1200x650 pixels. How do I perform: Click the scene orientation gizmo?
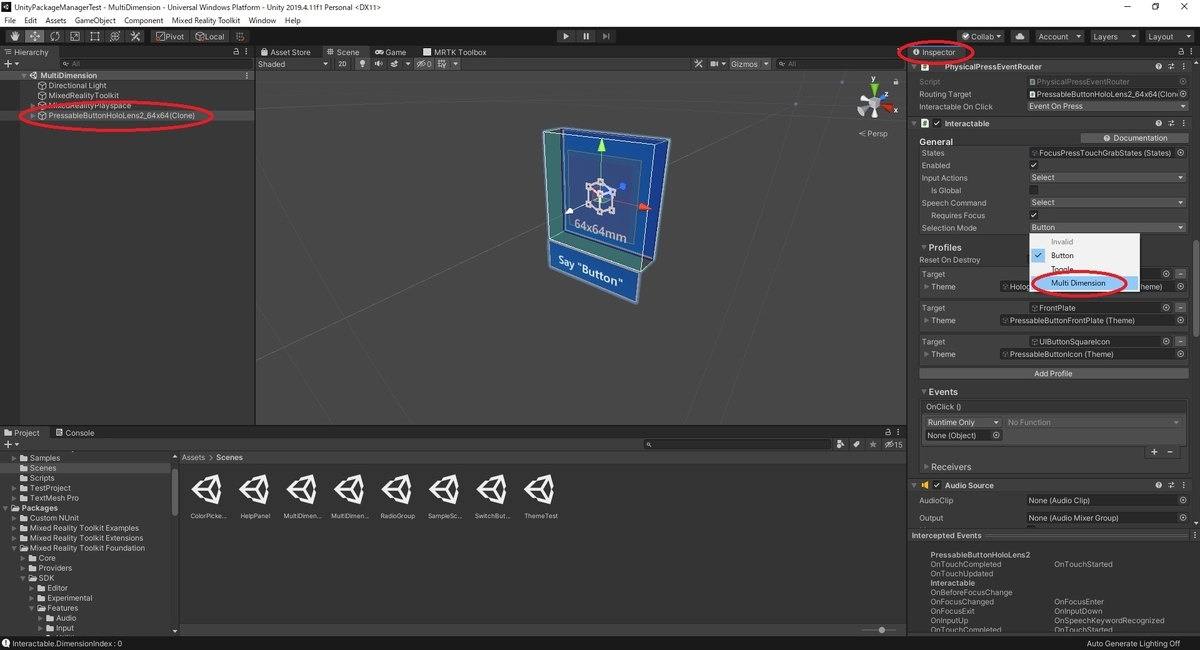873,102
